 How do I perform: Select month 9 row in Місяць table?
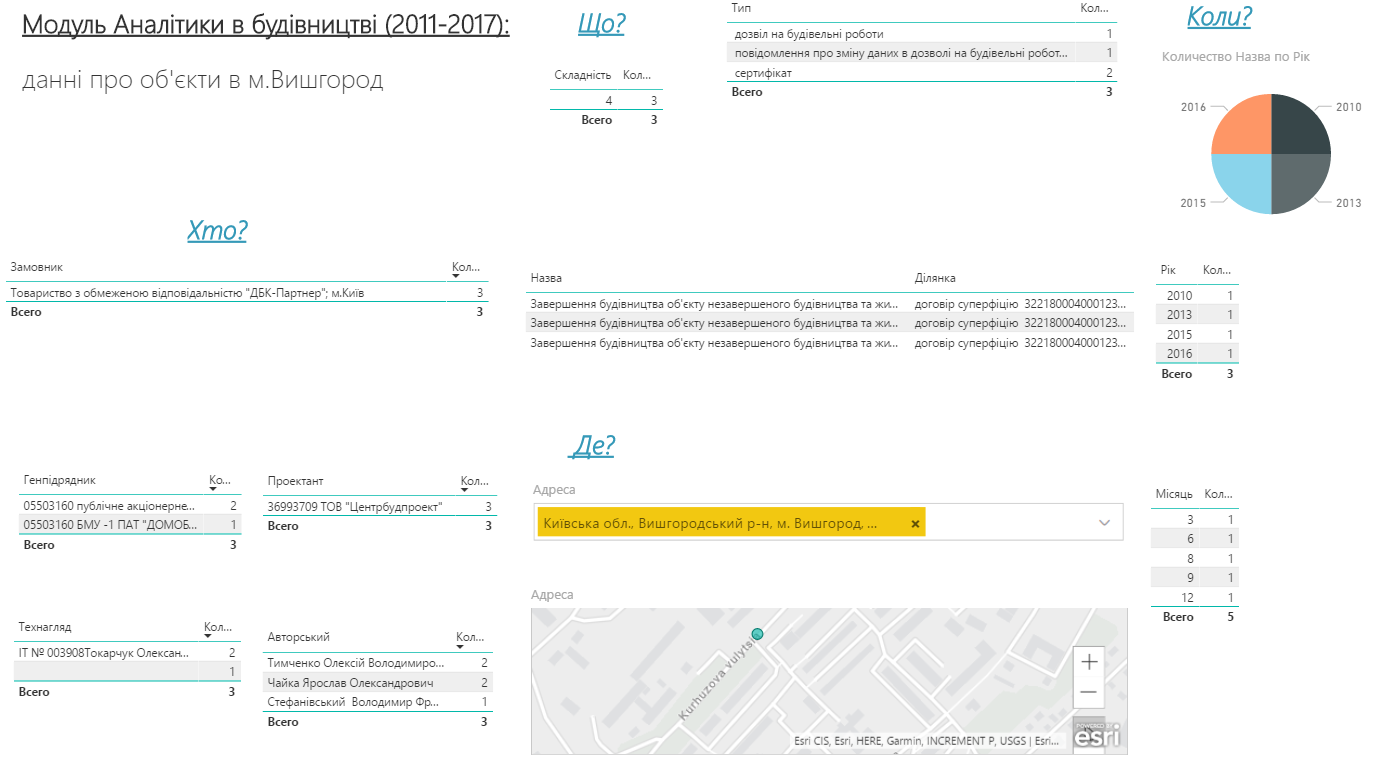1194,578
